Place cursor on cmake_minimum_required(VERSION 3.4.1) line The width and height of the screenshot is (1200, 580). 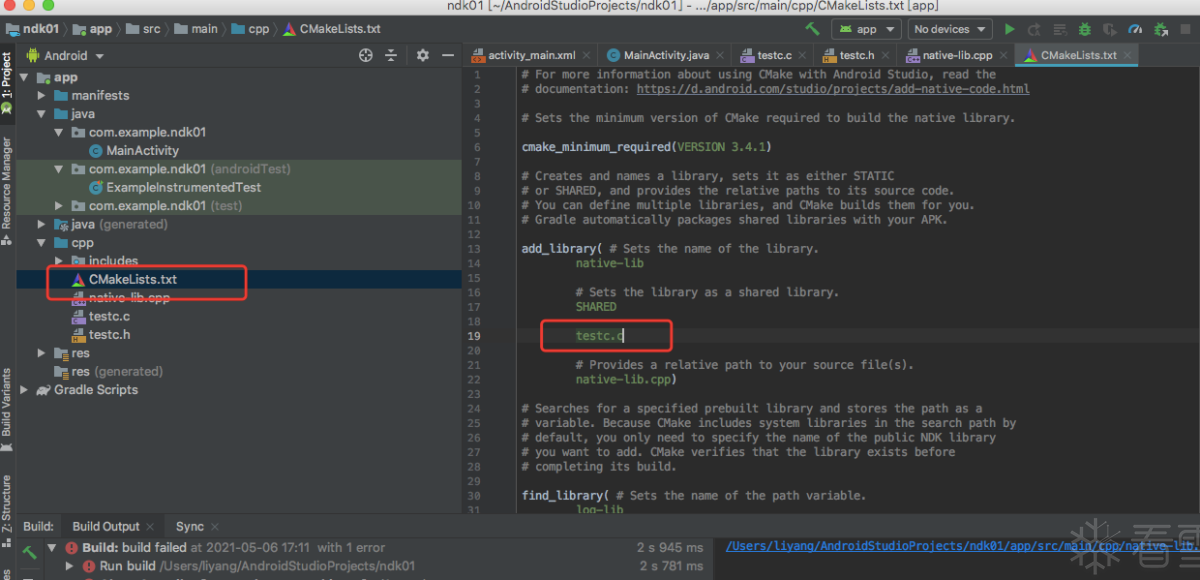point(646,147)
